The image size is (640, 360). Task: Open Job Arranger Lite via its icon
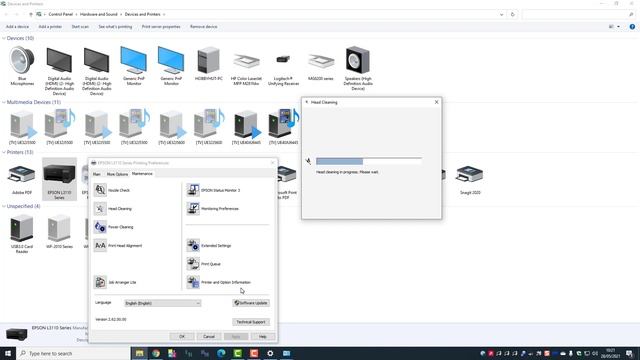point(100,282)
